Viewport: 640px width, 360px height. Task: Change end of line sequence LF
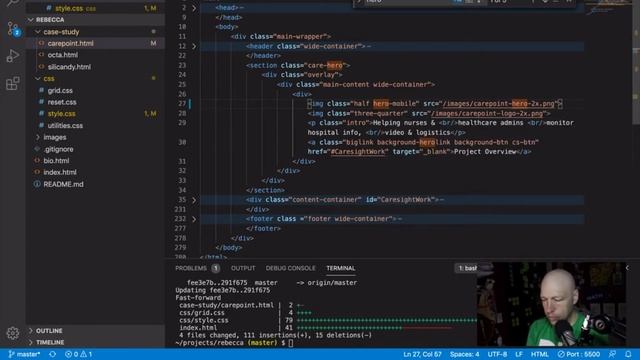(x=519, y=354)
